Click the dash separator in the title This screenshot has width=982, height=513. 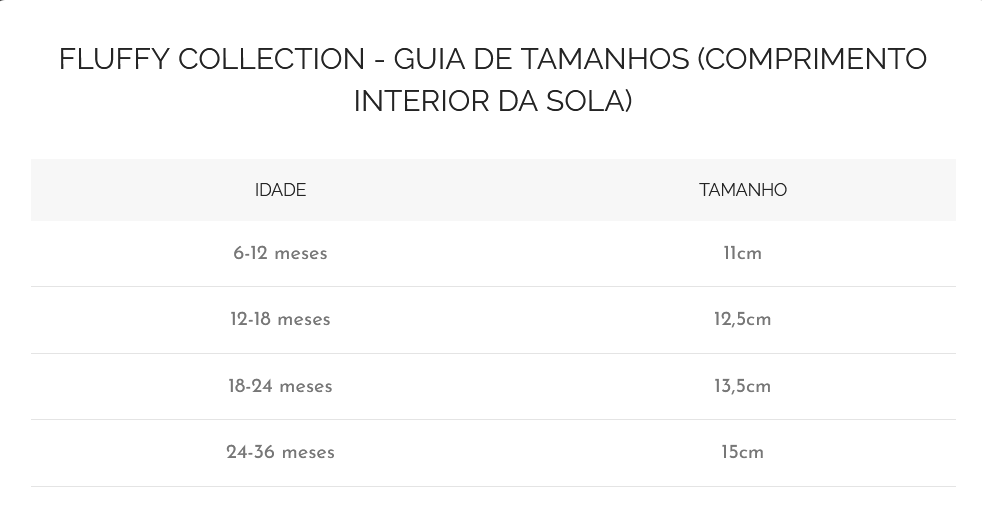(379, 60)
